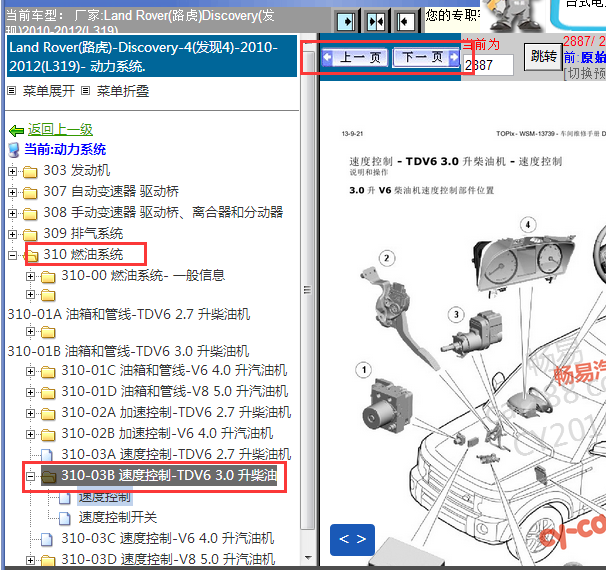
Task: Click the 菜单展开 menu expand icon
Action: pyautogui.click(x=12, y=91)
